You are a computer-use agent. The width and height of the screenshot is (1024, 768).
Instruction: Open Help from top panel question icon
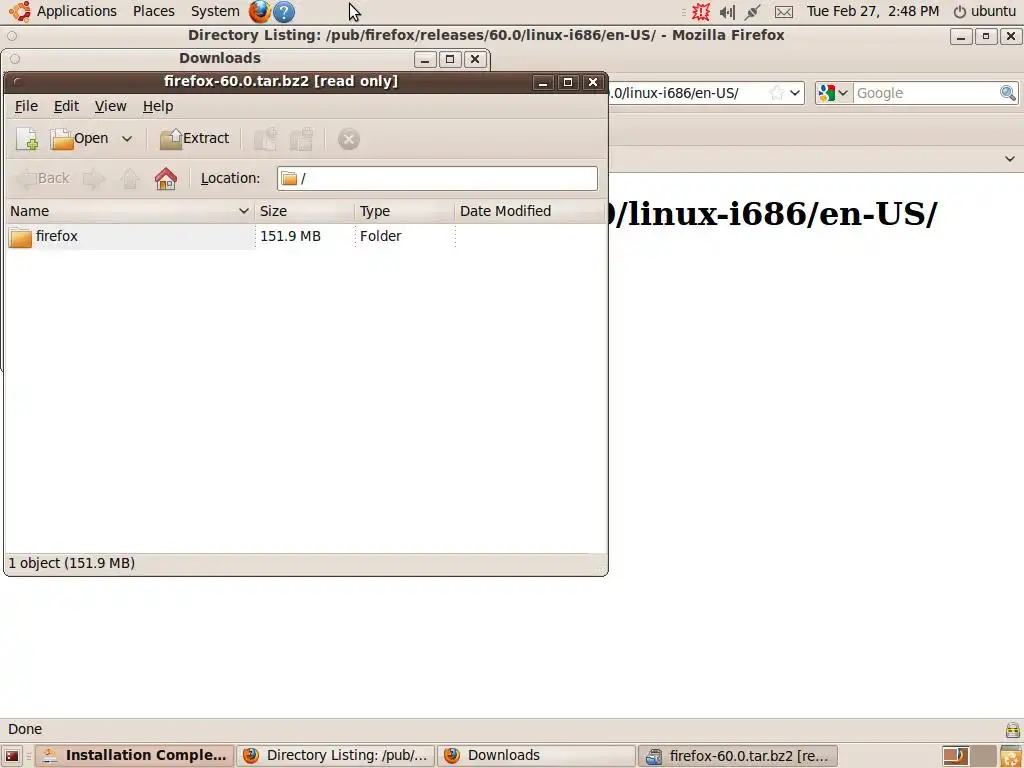tap(283, 12)
